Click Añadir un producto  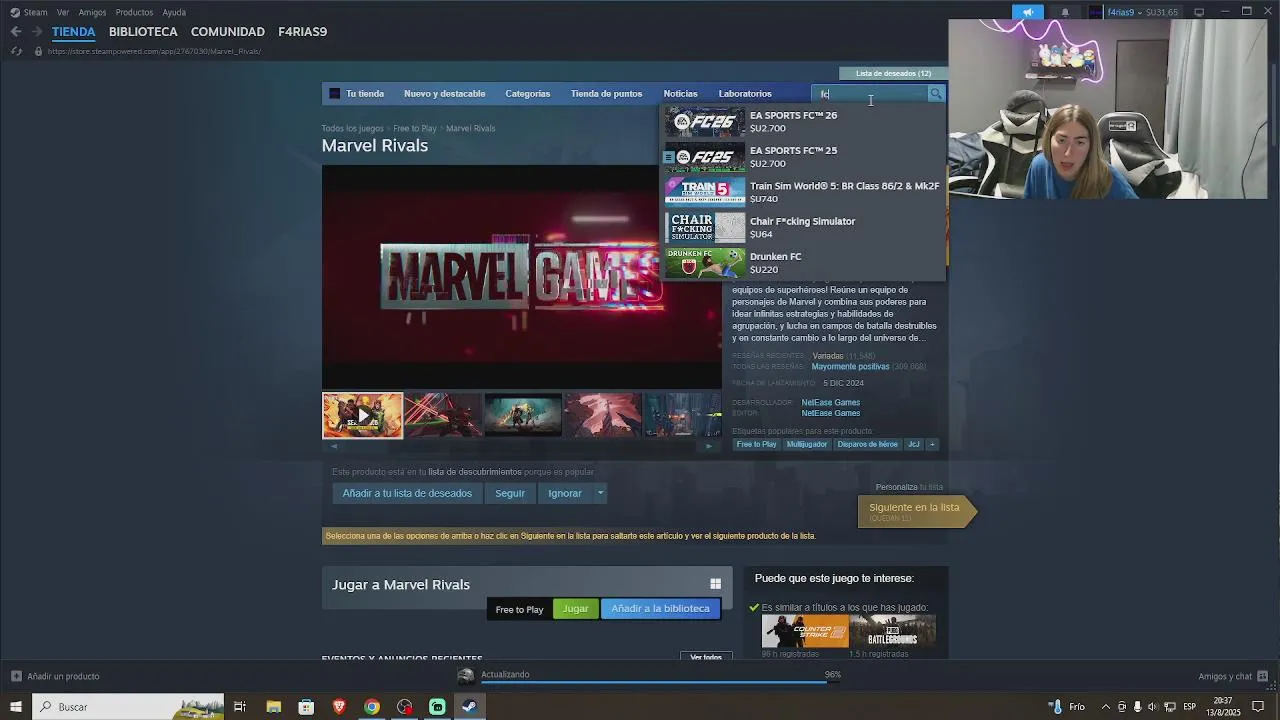point(55,677)
